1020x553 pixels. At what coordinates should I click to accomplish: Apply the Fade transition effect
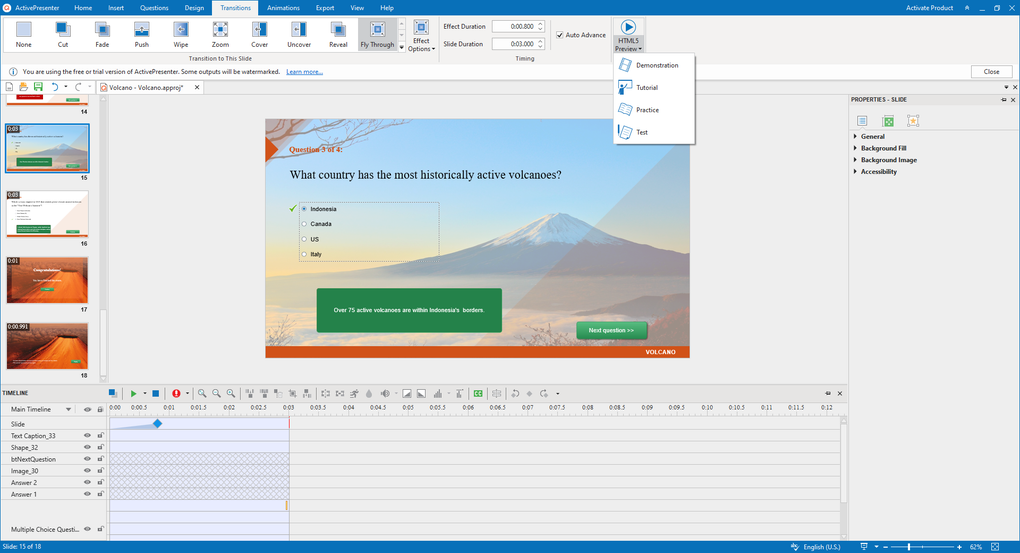(102, 34)
